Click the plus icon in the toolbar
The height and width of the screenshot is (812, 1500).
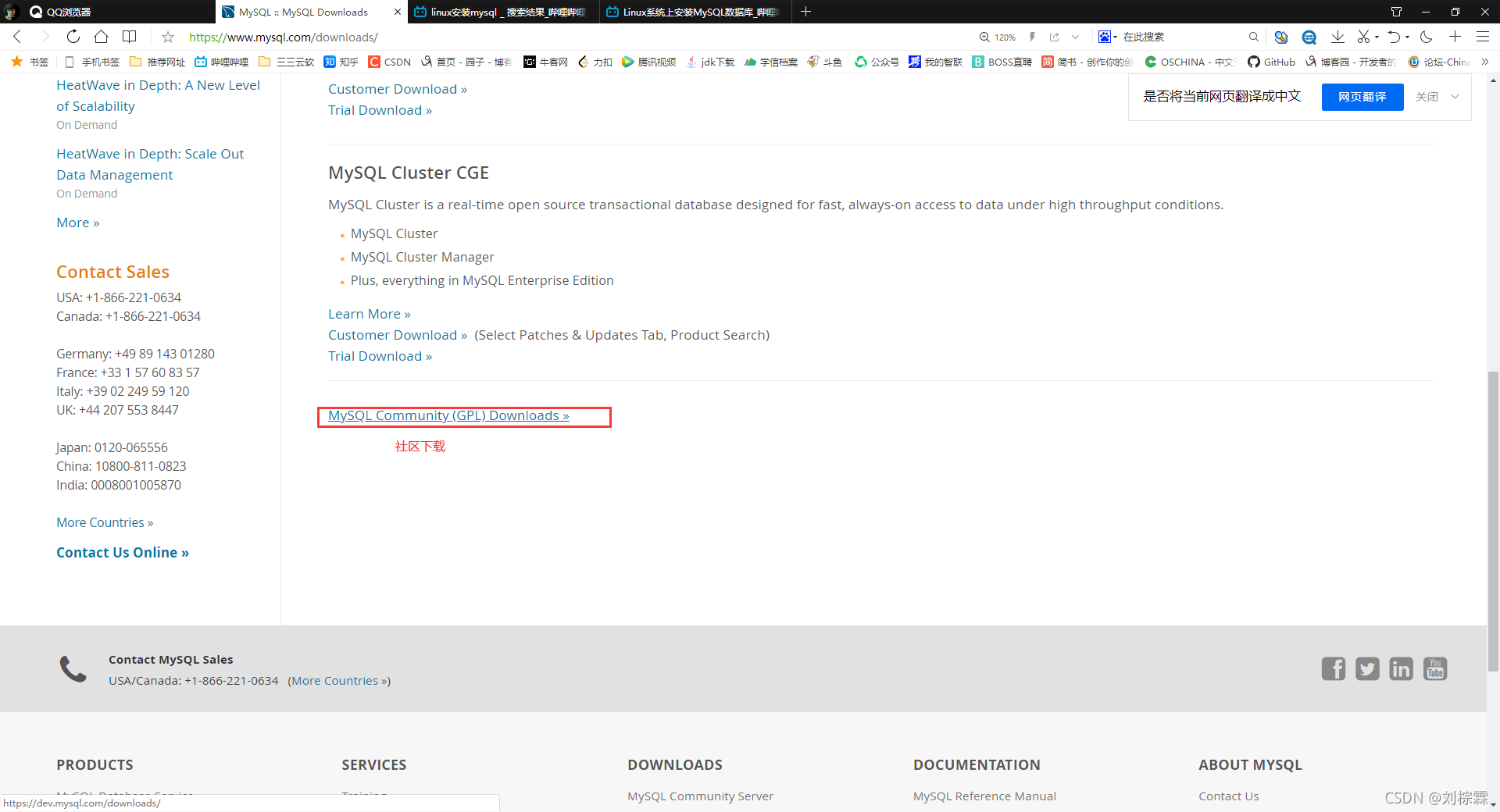[x=1455, y=37]
